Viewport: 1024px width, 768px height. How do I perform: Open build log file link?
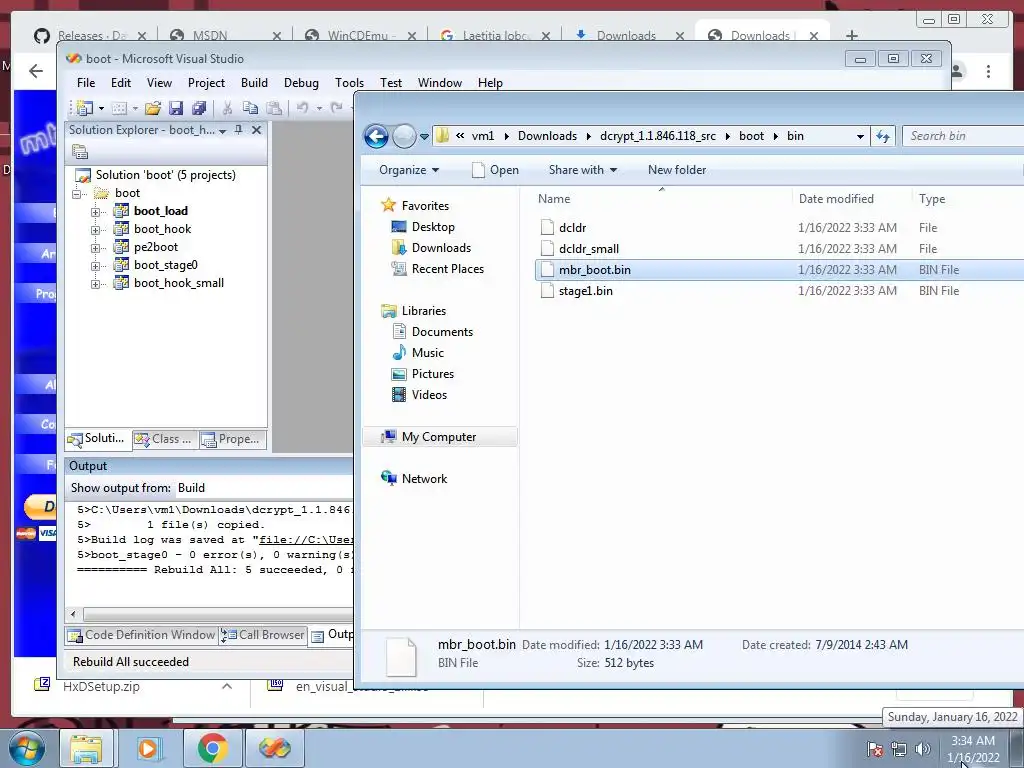click(306, 540)
